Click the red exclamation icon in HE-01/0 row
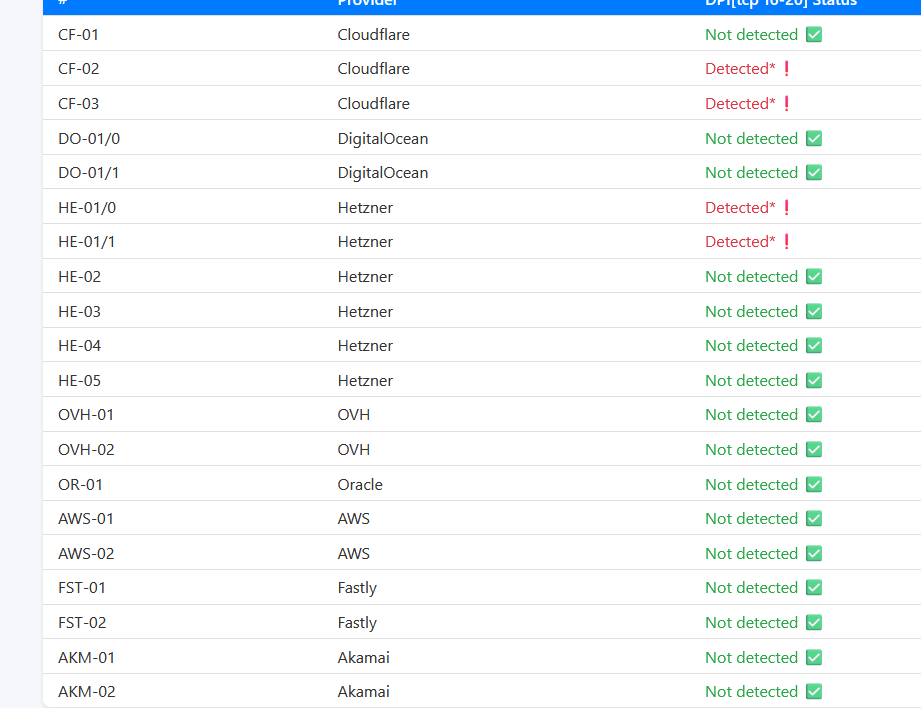Screen dimensions: 921x708 786,207
